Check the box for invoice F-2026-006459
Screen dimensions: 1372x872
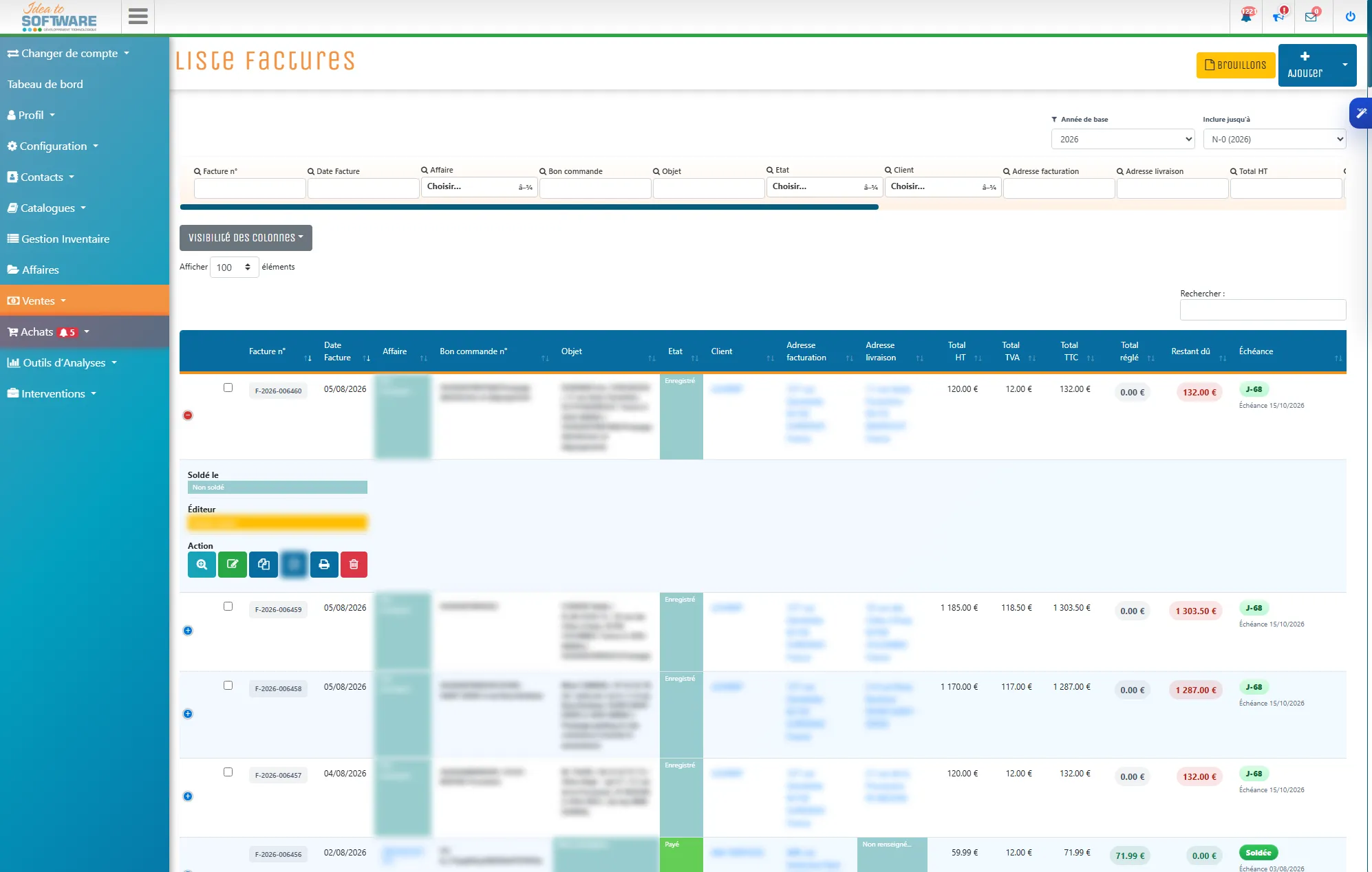[228, 607]
